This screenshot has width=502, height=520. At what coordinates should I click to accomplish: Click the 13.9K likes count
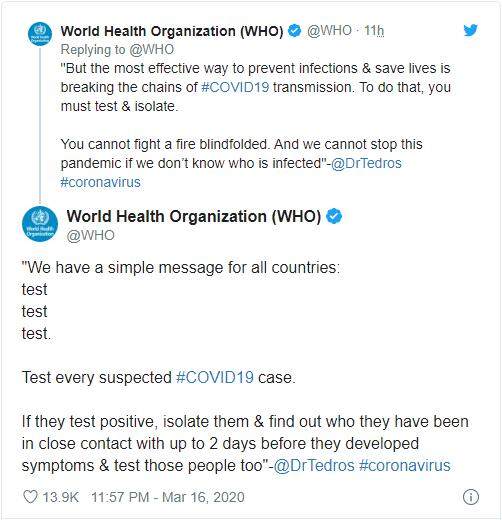[x=61, y=497]
